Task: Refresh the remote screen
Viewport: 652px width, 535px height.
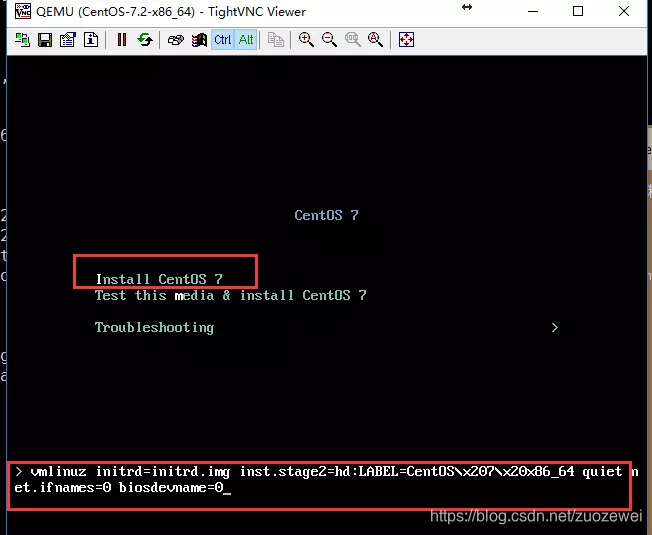Action: [145, 40]
